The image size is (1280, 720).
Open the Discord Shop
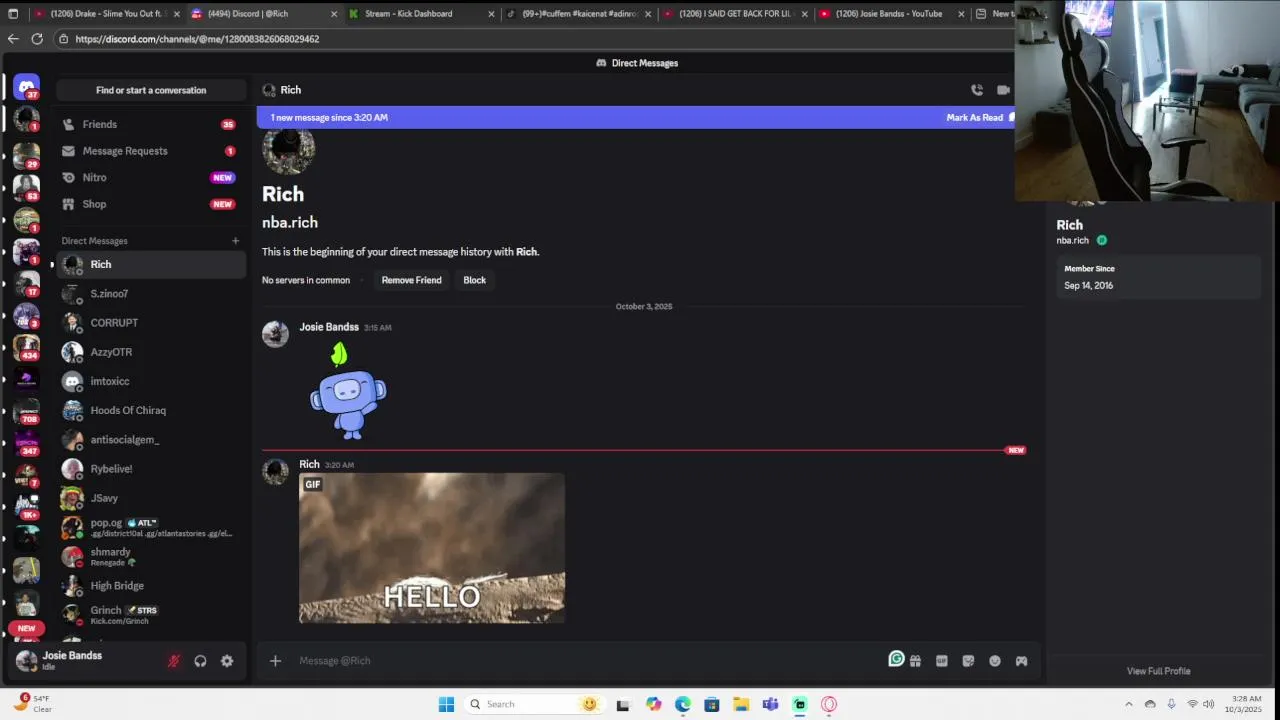tap(150, 204)
